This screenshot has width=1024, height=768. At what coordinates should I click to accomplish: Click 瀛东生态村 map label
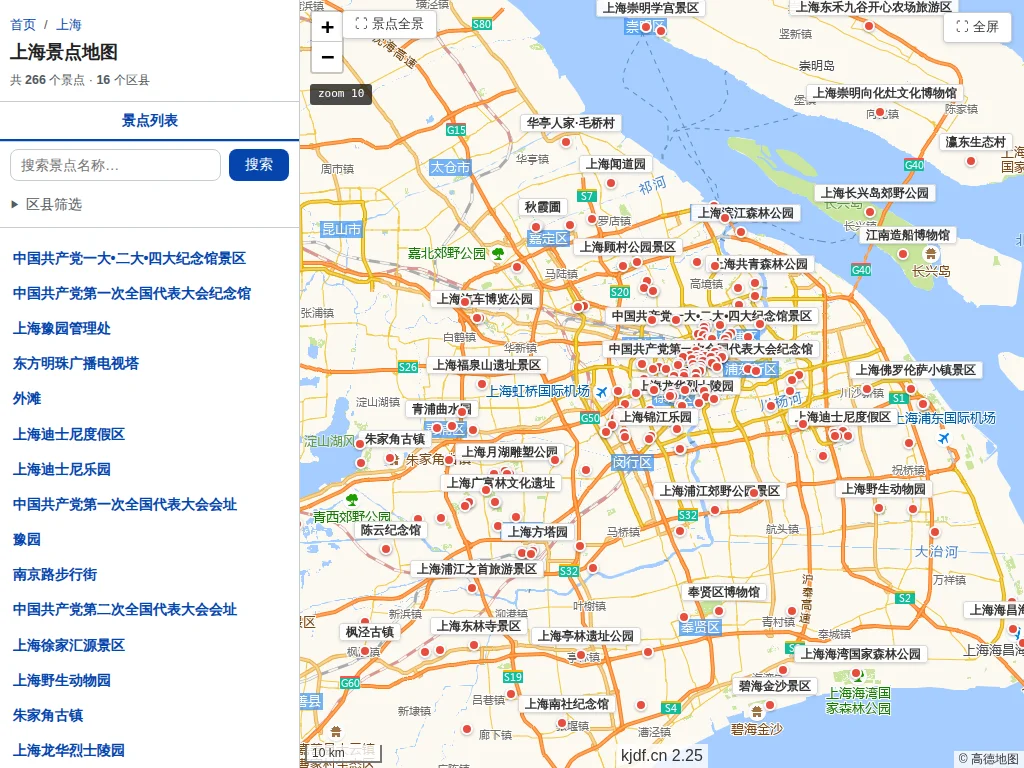click(975, 142)
